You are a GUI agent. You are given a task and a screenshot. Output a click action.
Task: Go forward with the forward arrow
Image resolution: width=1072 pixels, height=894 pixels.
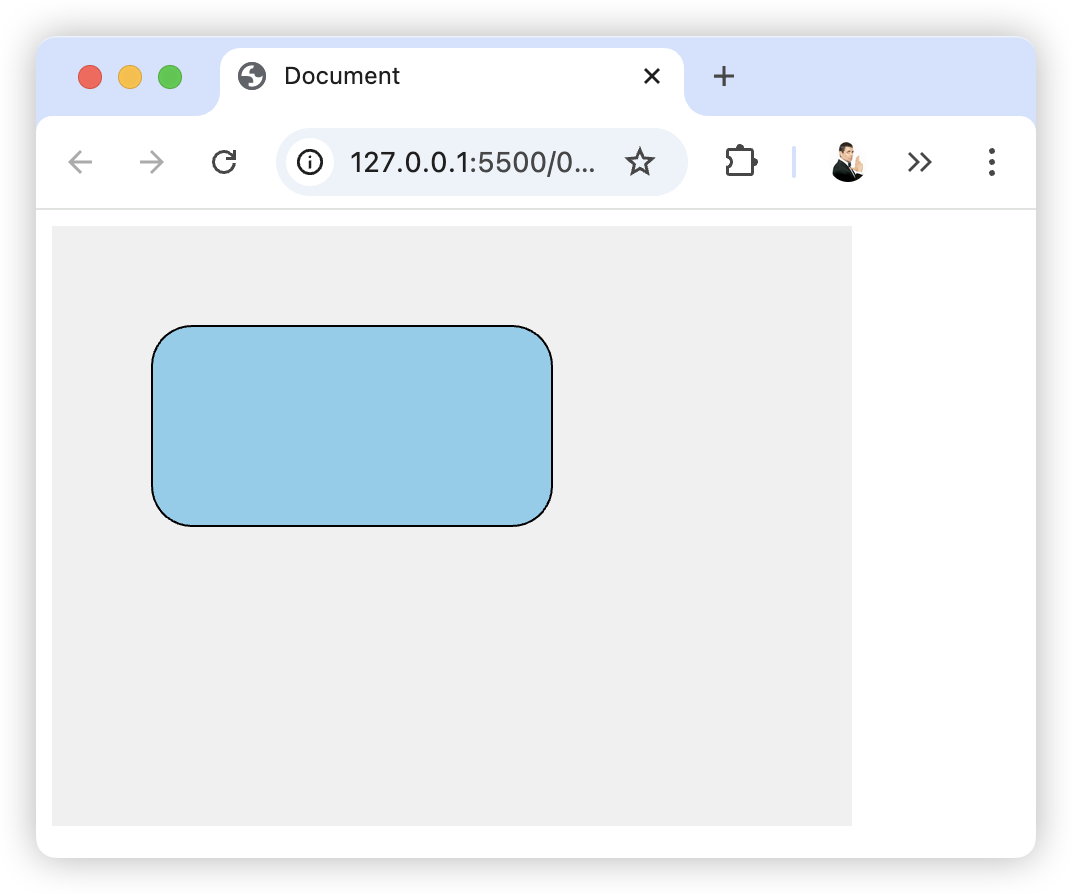(152, 162)
